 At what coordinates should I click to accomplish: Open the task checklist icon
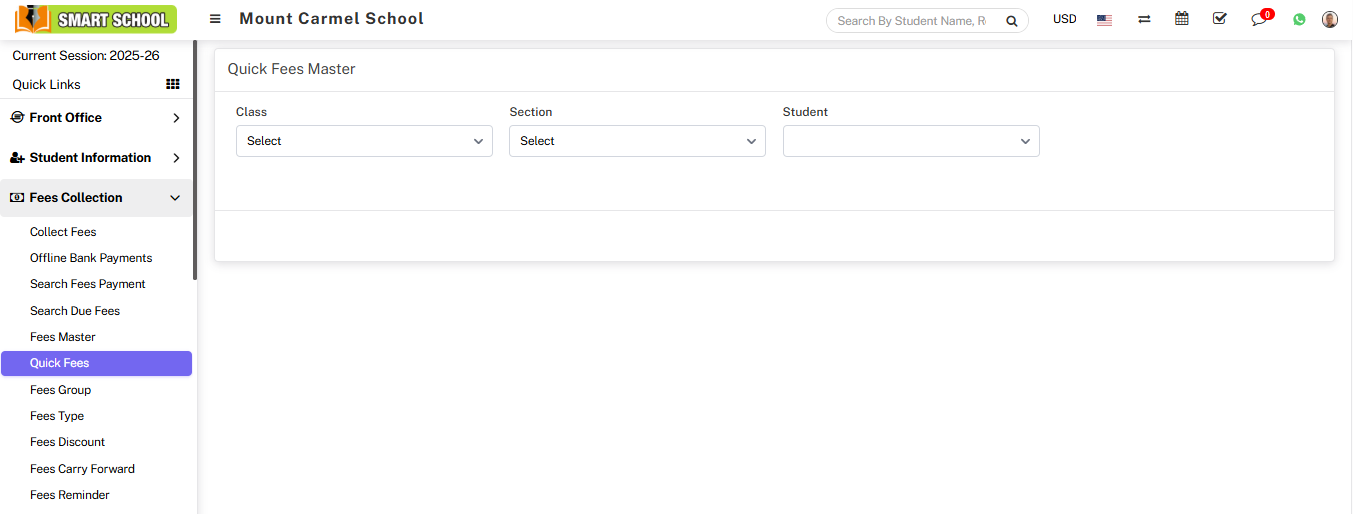(x=1219, y=19)
